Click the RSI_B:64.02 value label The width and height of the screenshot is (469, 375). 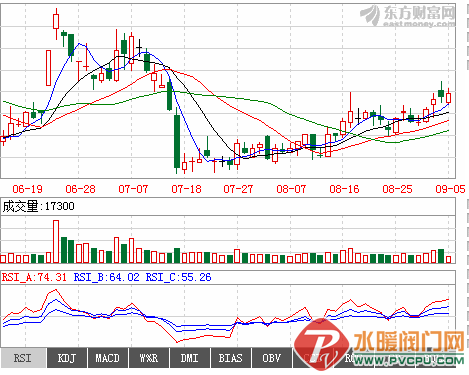pyautogui.click(x=106, y=277)
